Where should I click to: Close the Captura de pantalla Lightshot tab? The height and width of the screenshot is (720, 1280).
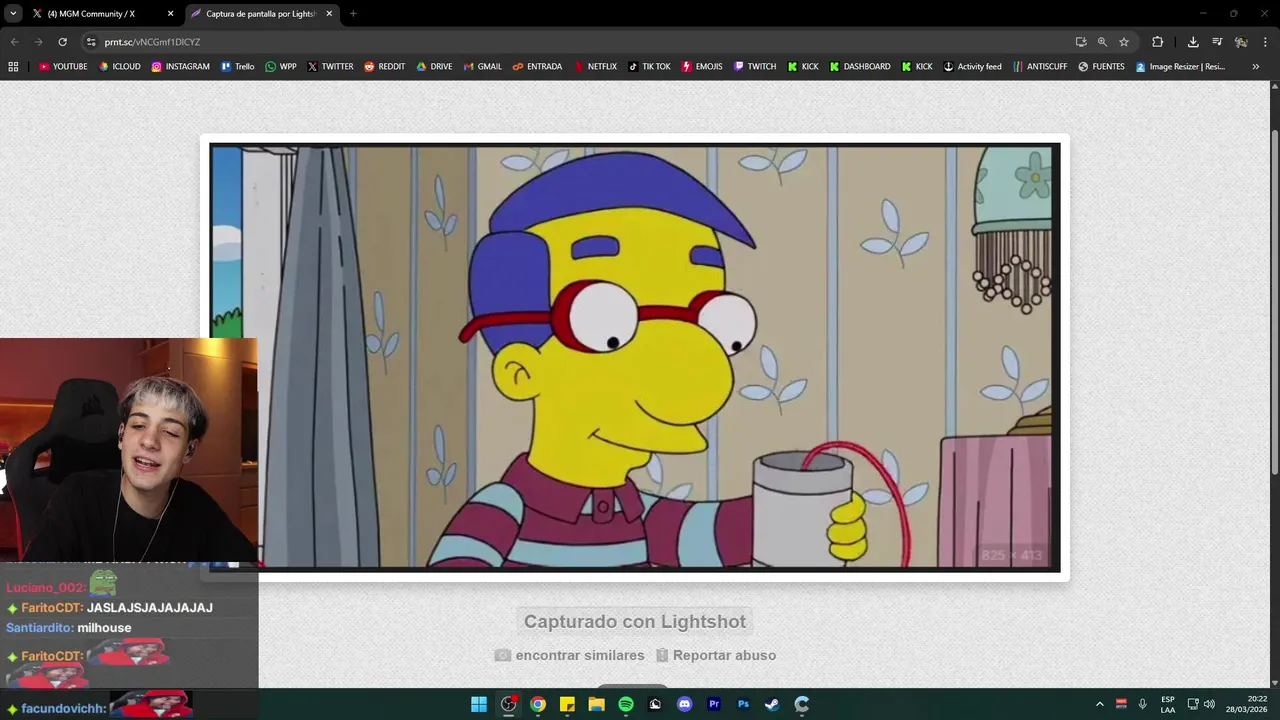point(329,14)
